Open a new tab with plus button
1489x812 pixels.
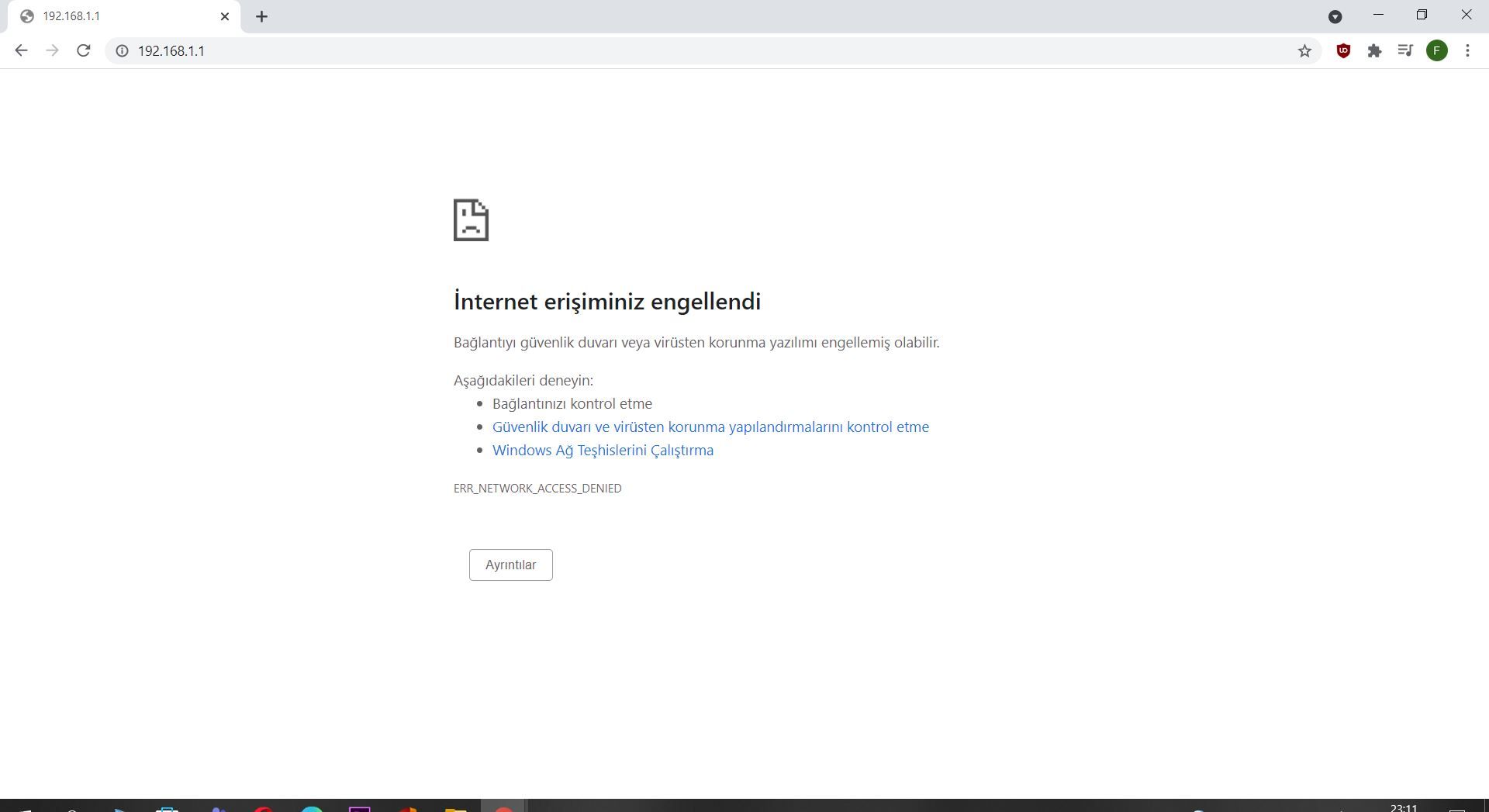click(x=261, y=16)
